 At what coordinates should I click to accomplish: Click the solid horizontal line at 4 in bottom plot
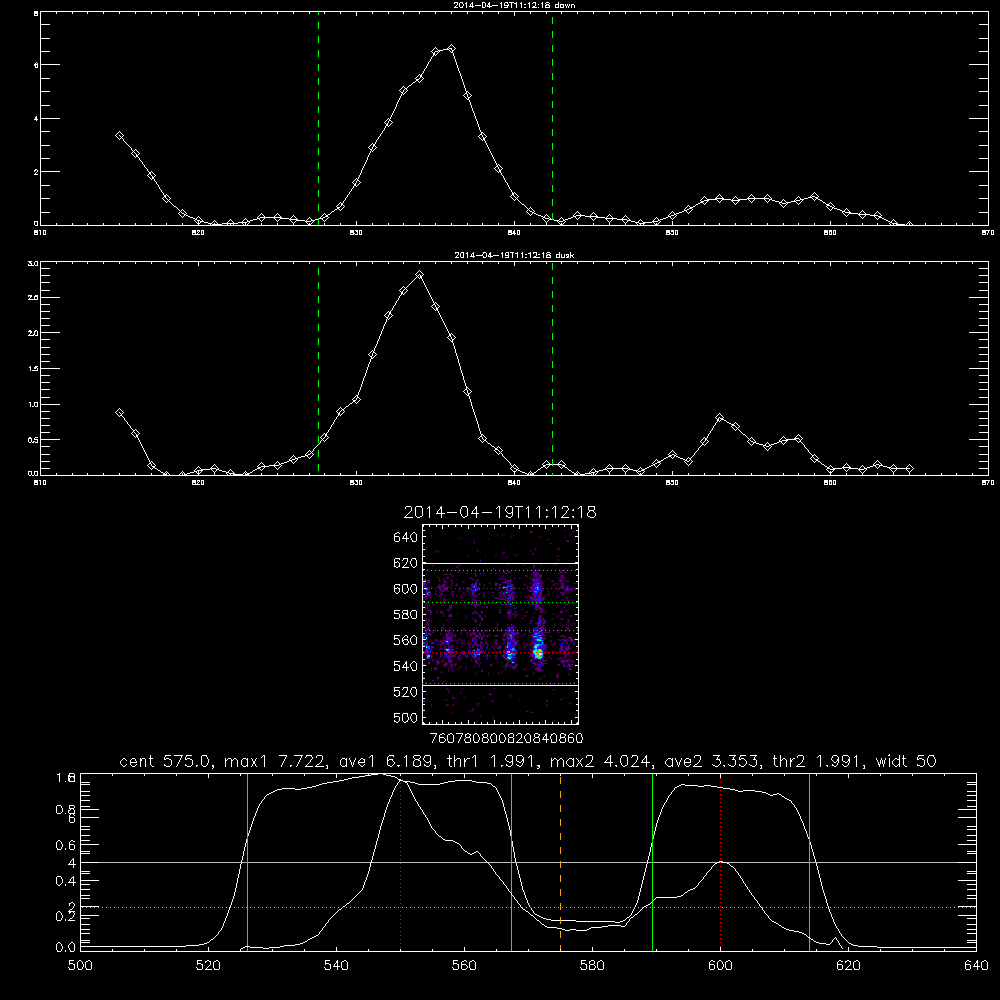pos(528,862)
